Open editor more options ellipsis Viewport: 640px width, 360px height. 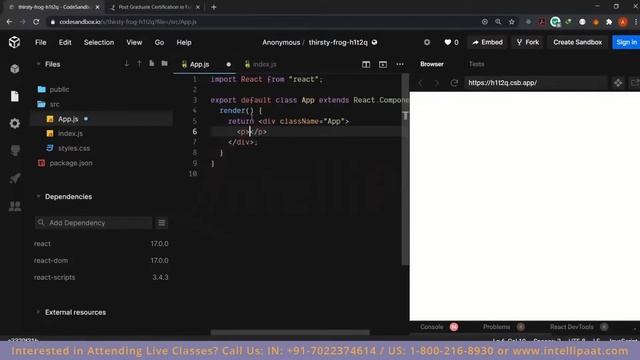pos(400,64)
